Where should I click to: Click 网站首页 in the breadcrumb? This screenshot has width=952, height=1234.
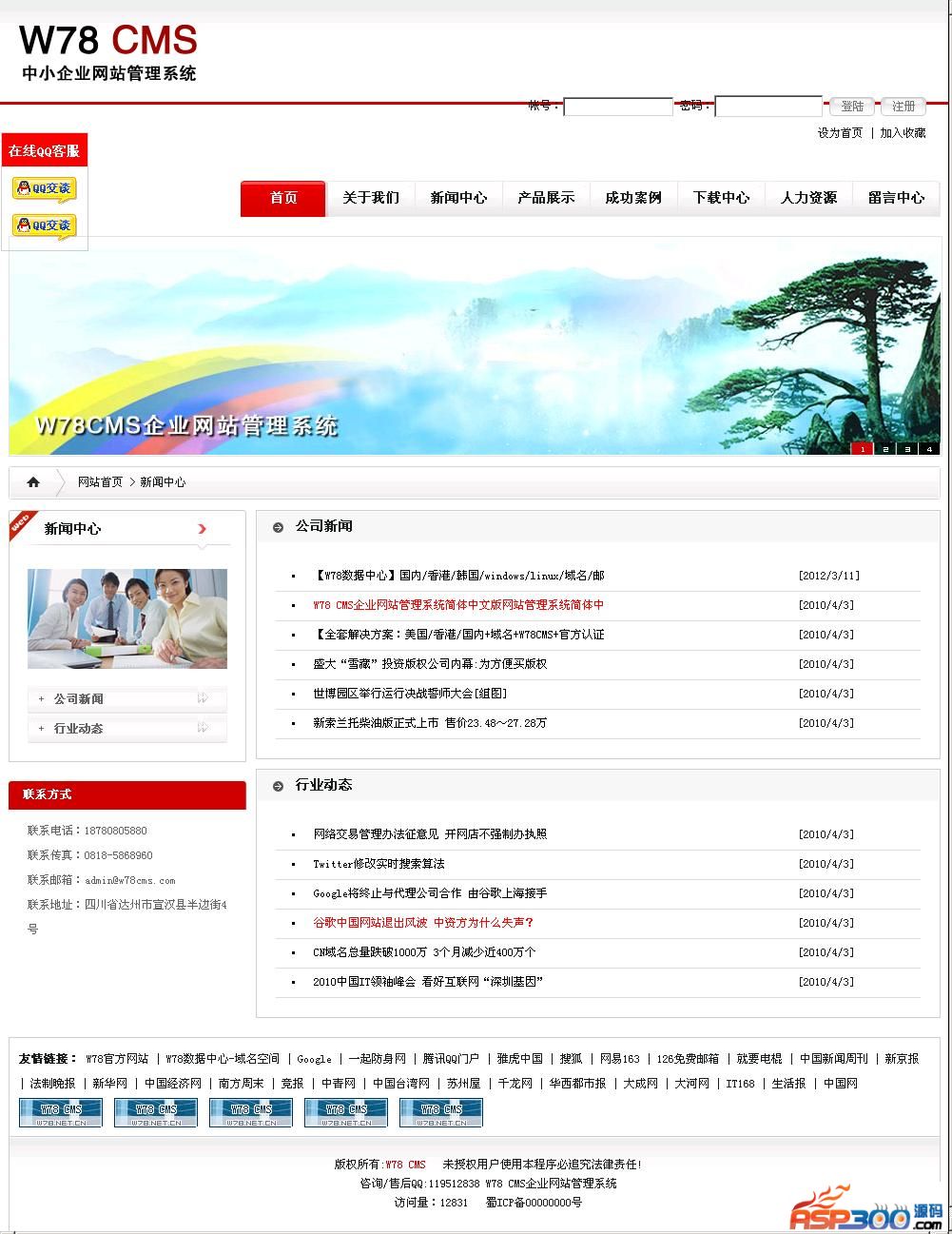[x=100, y=482]
